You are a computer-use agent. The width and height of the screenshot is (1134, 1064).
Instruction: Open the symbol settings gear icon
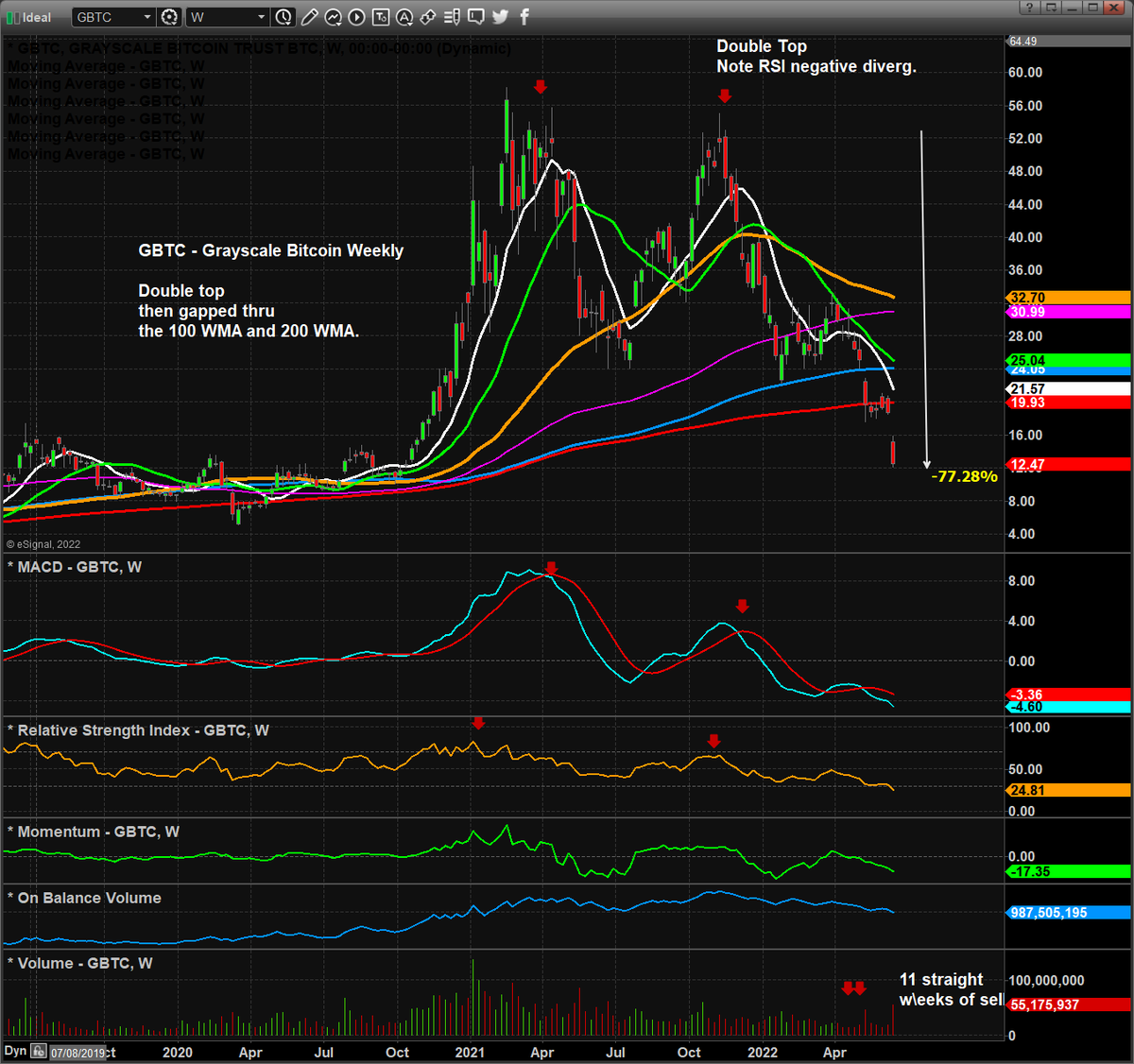[169, 17]
